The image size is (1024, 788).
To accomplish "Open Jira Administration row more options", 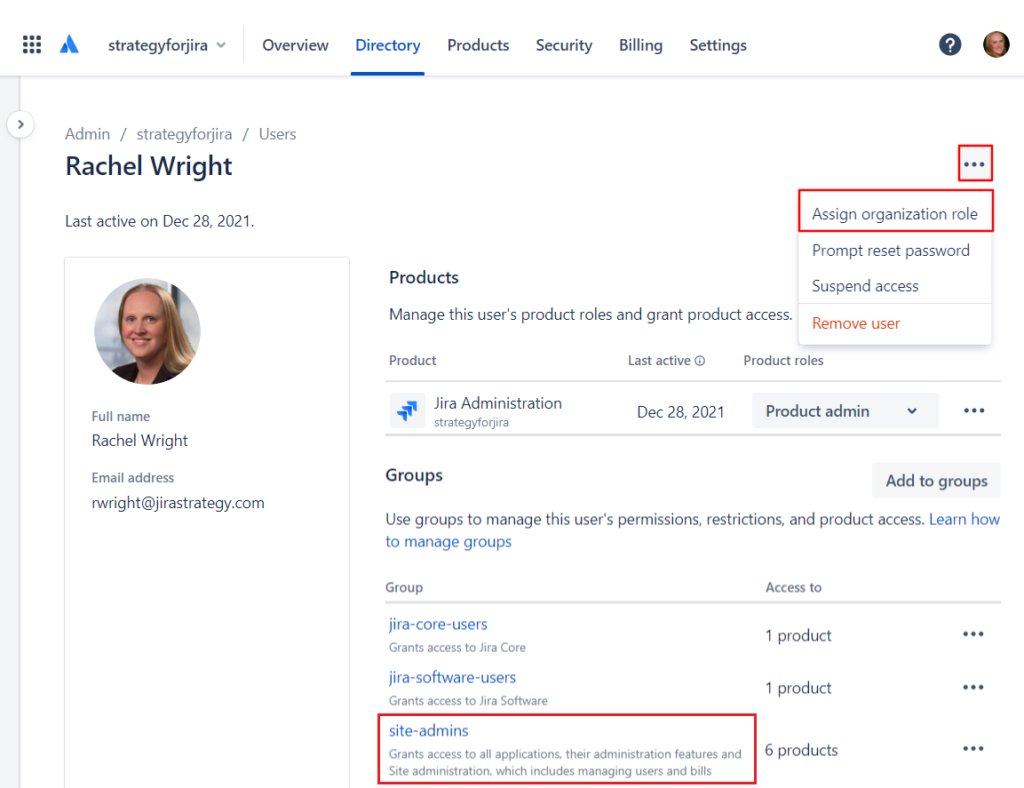I will click(974, 411).
